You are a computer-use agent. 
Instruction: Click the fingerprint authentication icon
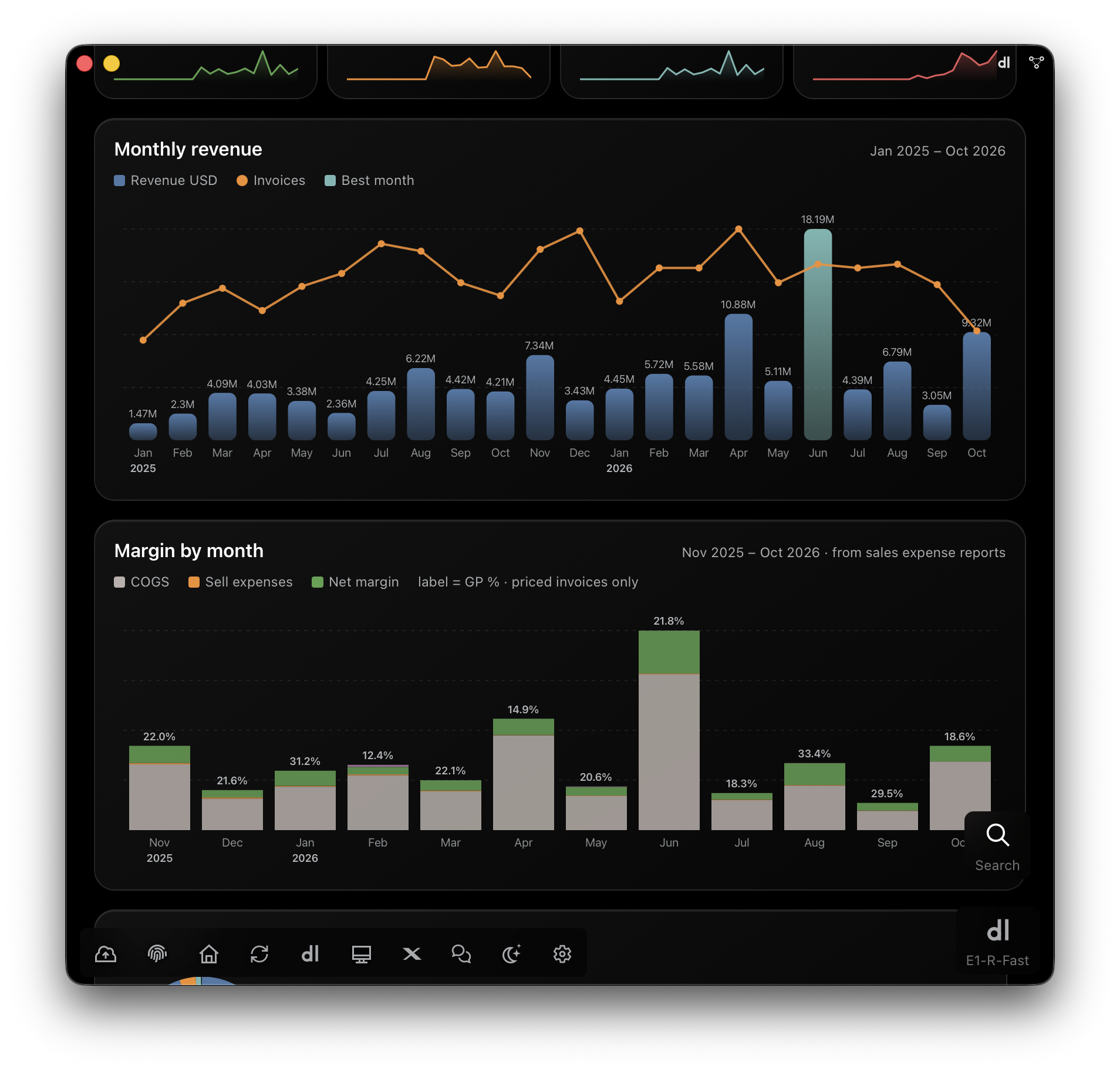click(x=157, y=954)
